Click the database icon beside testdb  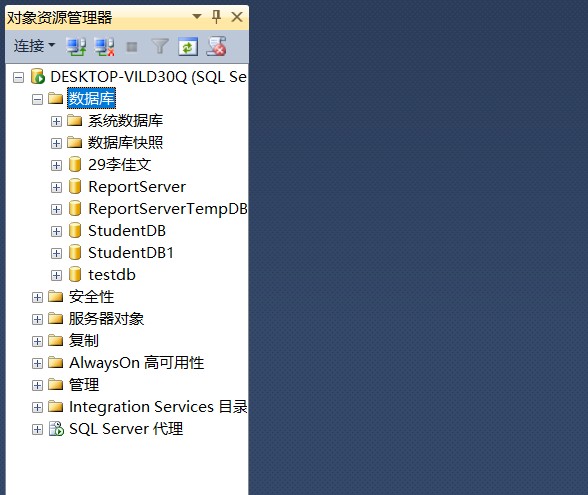(75, 274)
